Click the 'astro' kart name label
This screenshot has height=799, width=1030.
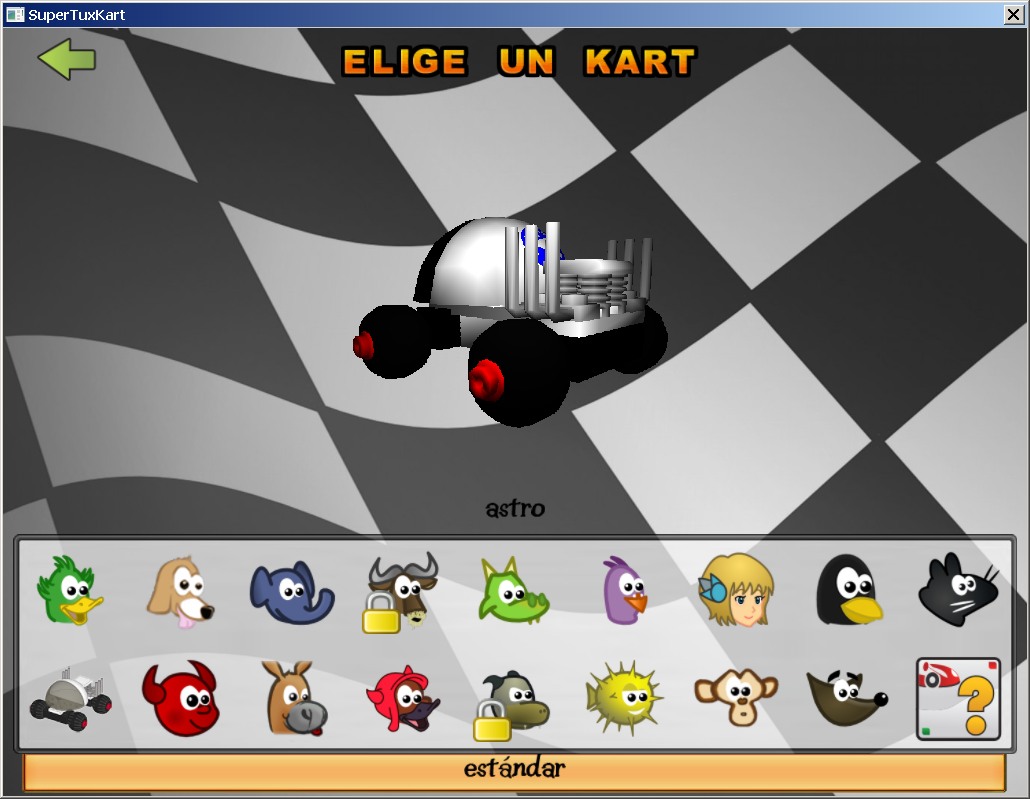515,509
